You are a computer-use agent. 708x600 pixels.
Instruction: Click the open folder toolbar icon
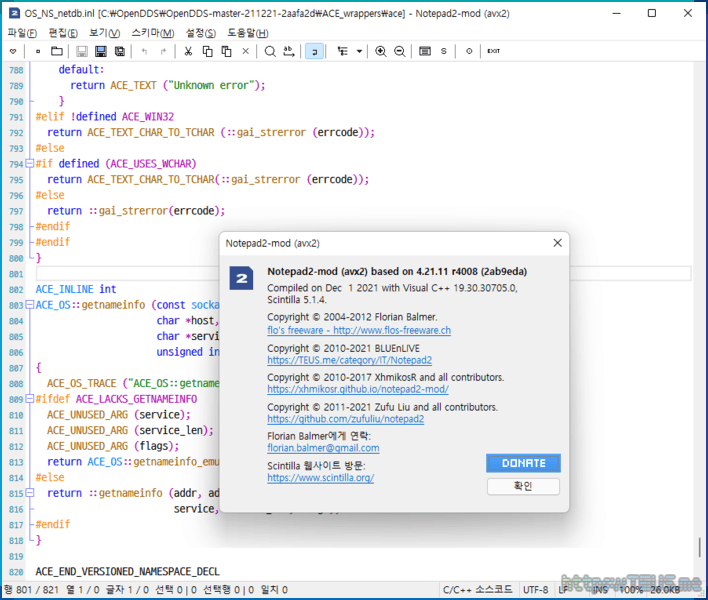[x=56, y=51]
